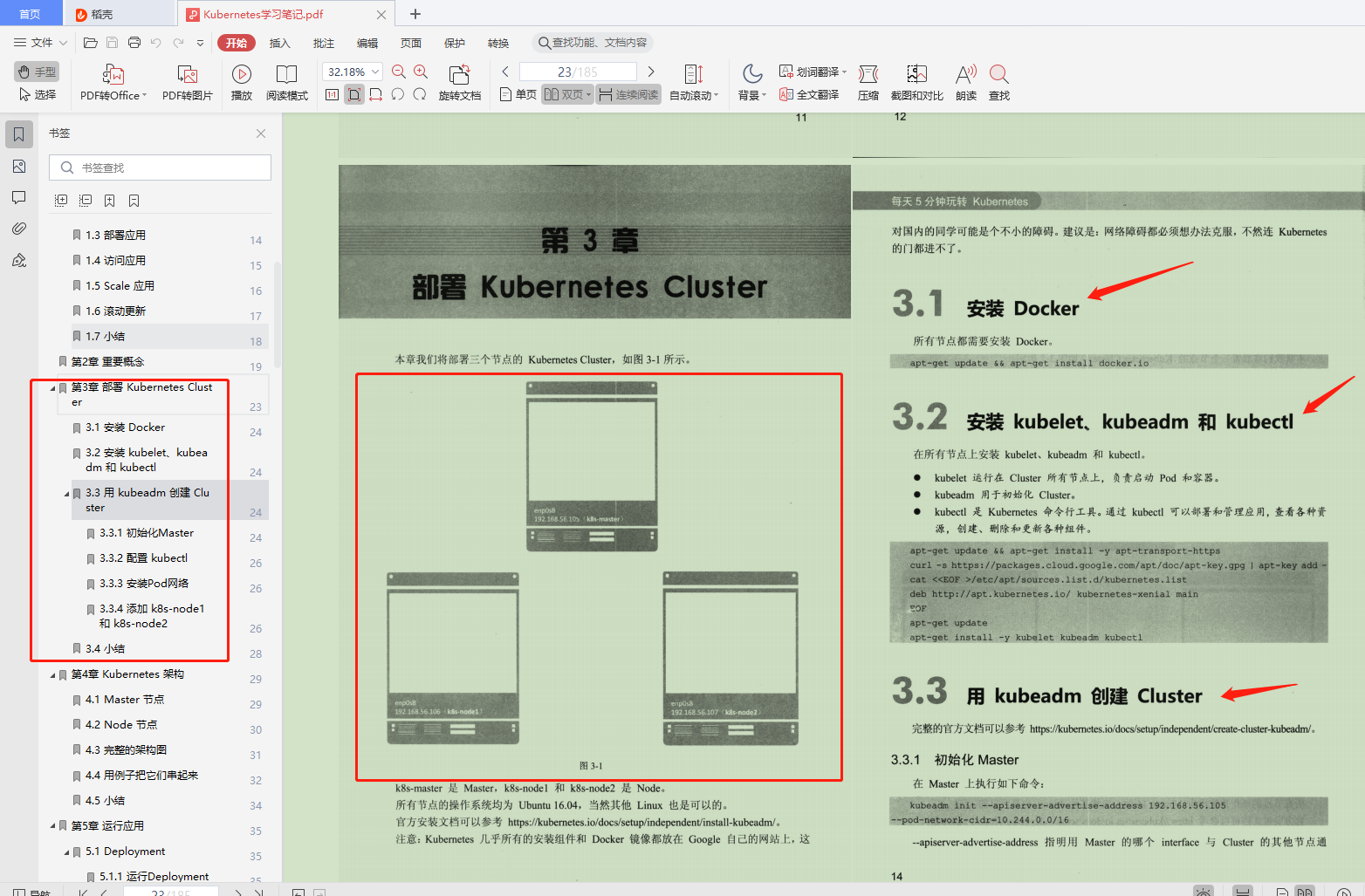This screenshot has height=896, width=1365.
Task: Set the actual size 1:1 view
Action: pos(333,94)
